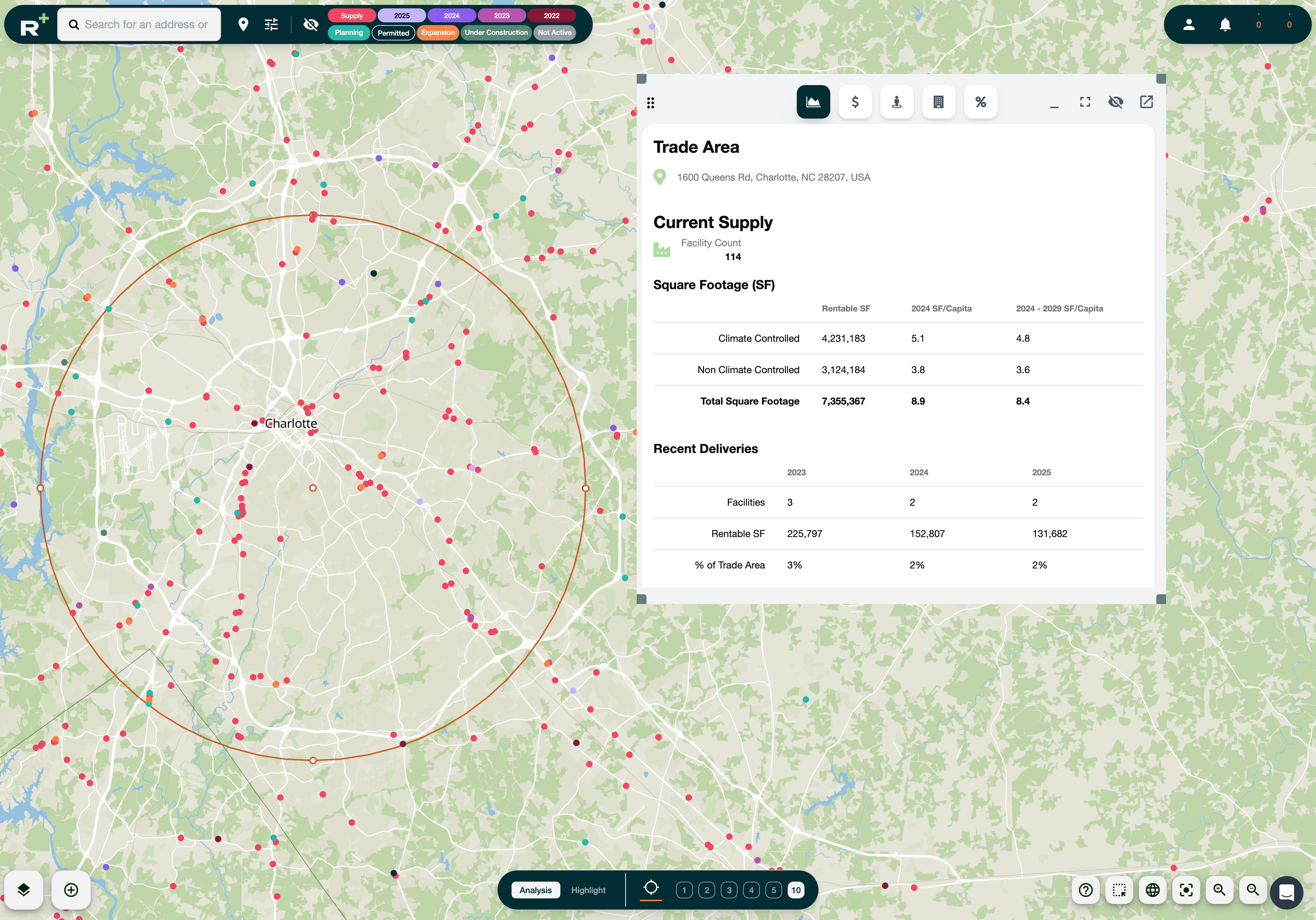
Task: Open panel in new window icon
Action: point(1146,102)
